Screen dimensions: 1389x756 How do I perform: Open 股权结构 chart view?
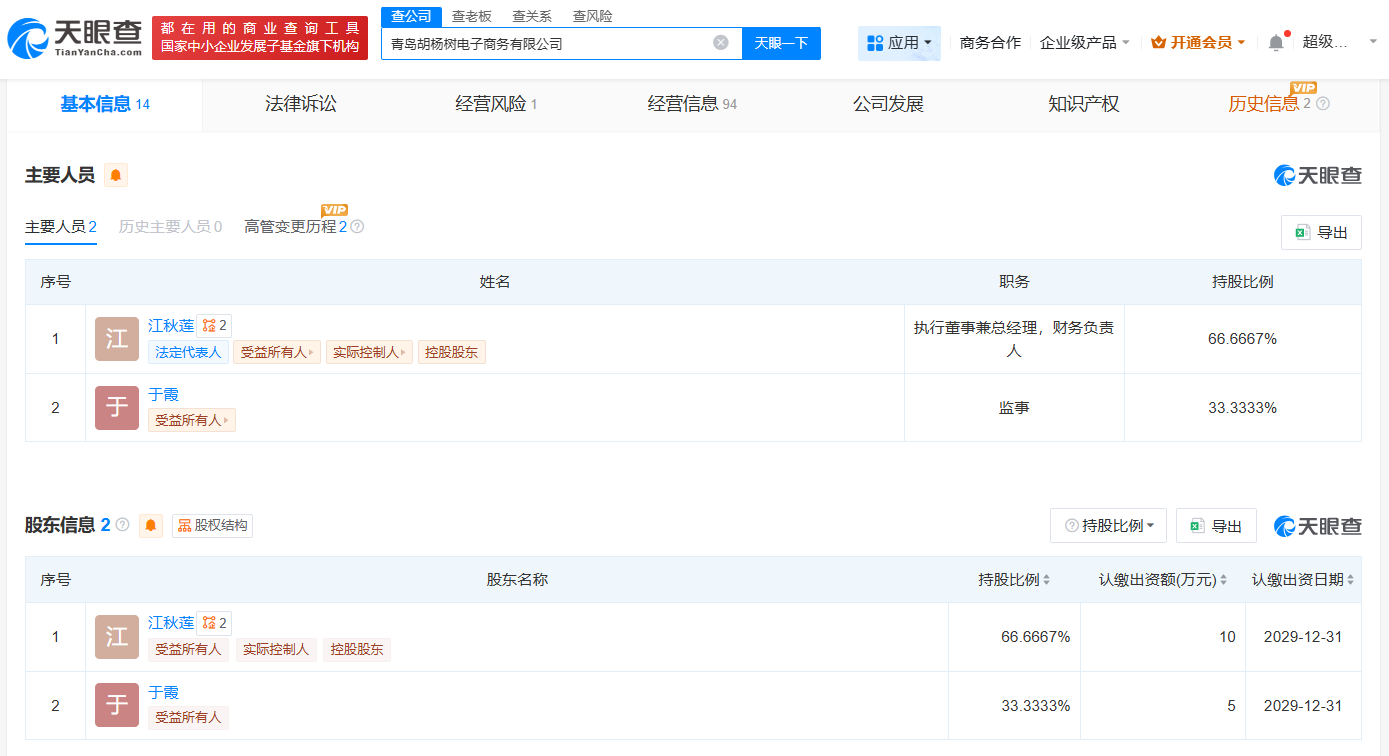[x=211, y=524]
